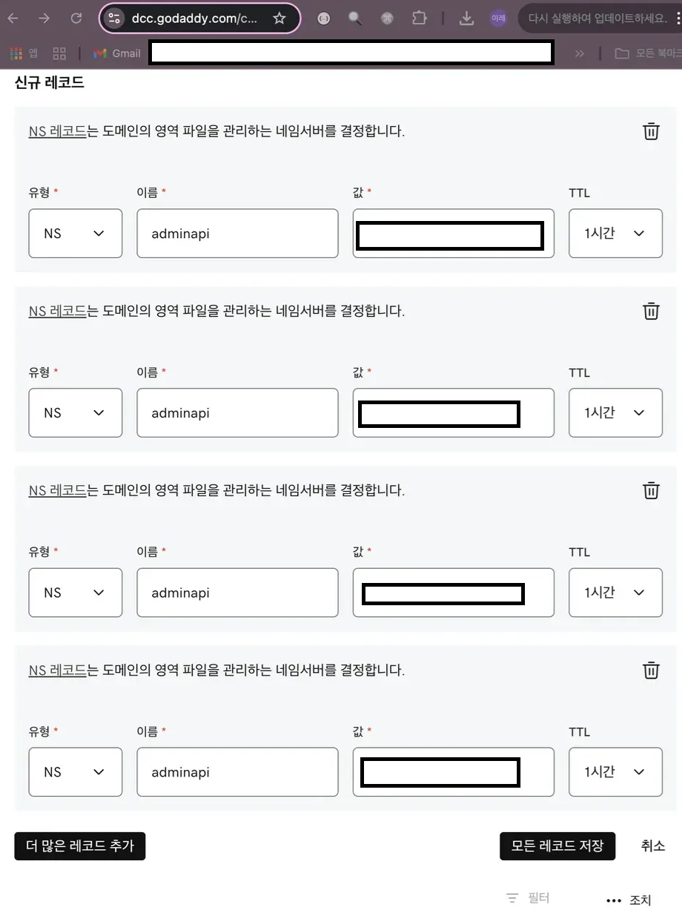The image size is (682, 912).
Task: Bookmark this page with the star icon
Action: 280,18
